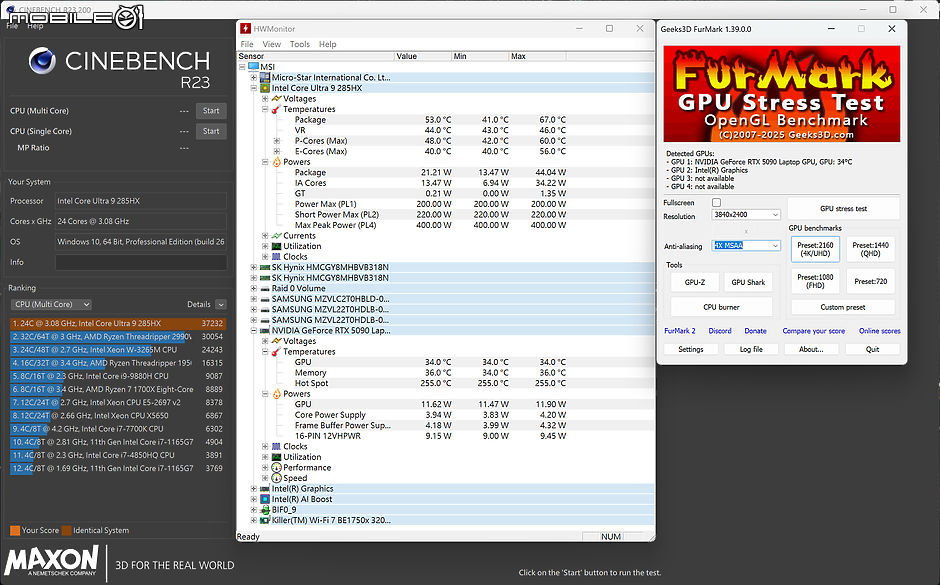Click the CPU Powers flame icon

point(276,162)
